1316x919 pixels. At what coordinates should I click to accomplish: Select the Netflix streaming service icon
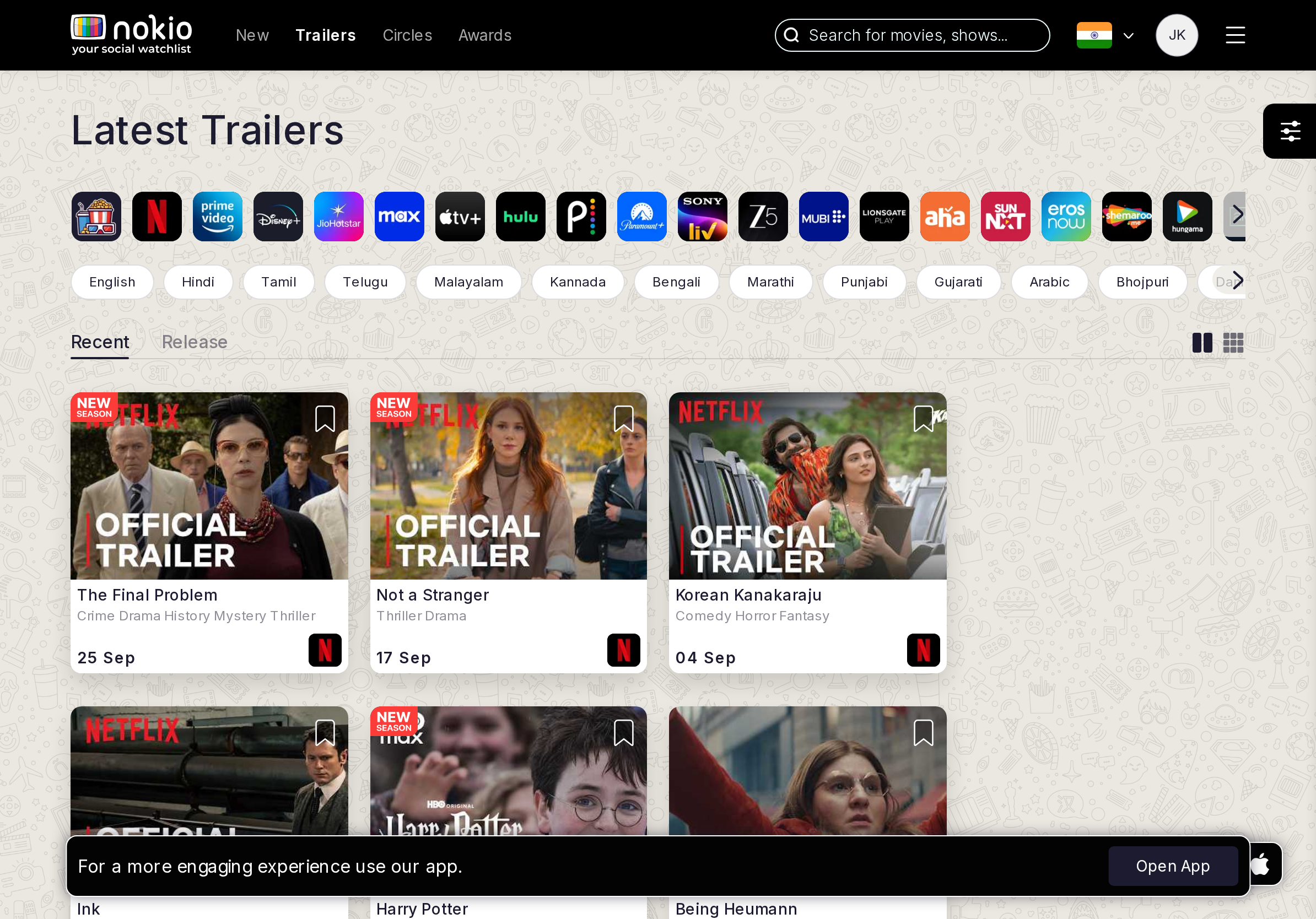click(x=157, y=217)
